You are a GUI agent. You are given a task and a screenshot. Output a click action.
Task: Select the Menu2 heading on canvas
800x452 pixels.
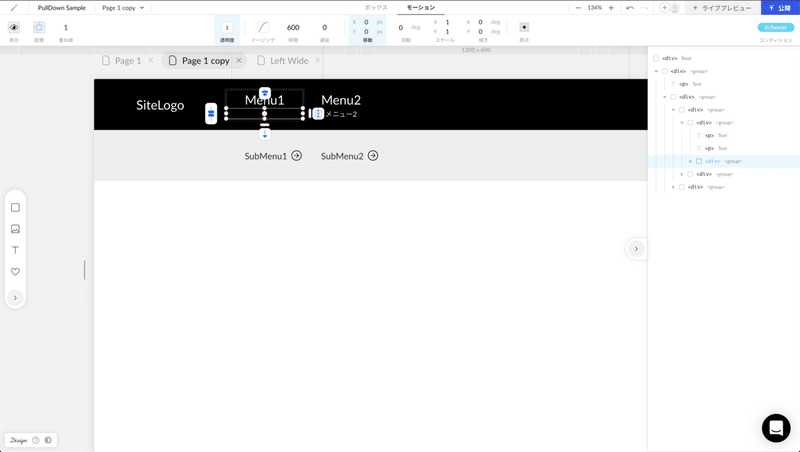pyautogui.click(x=341, y=100)
